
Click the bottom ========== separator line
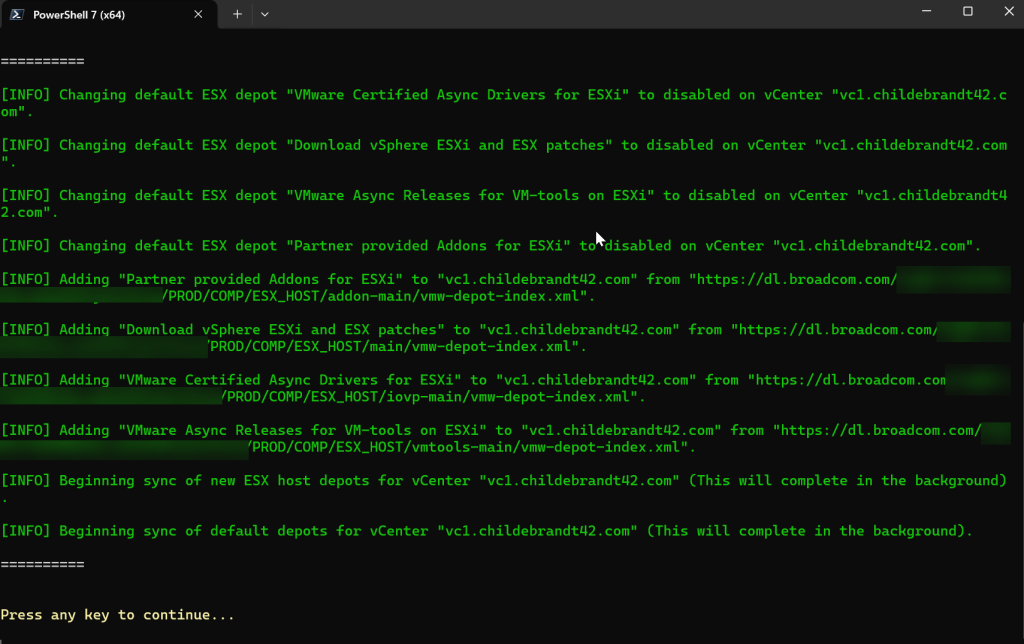(42, 564)
